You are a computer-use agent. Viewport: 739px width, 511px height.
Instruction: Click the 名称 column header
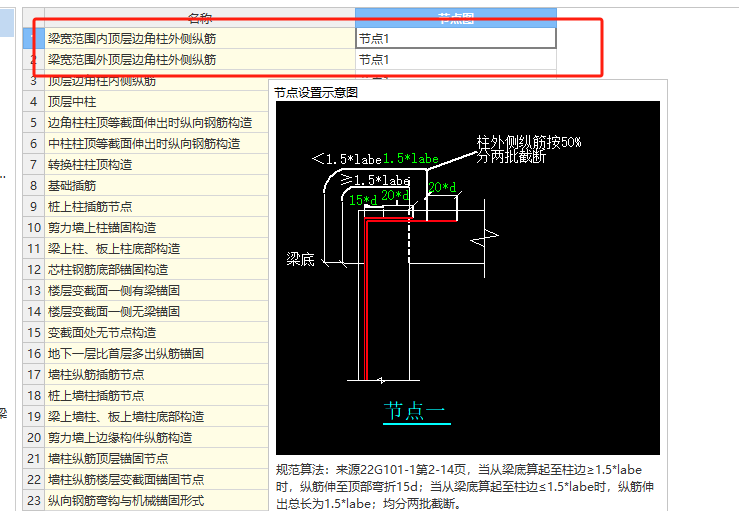200,18
